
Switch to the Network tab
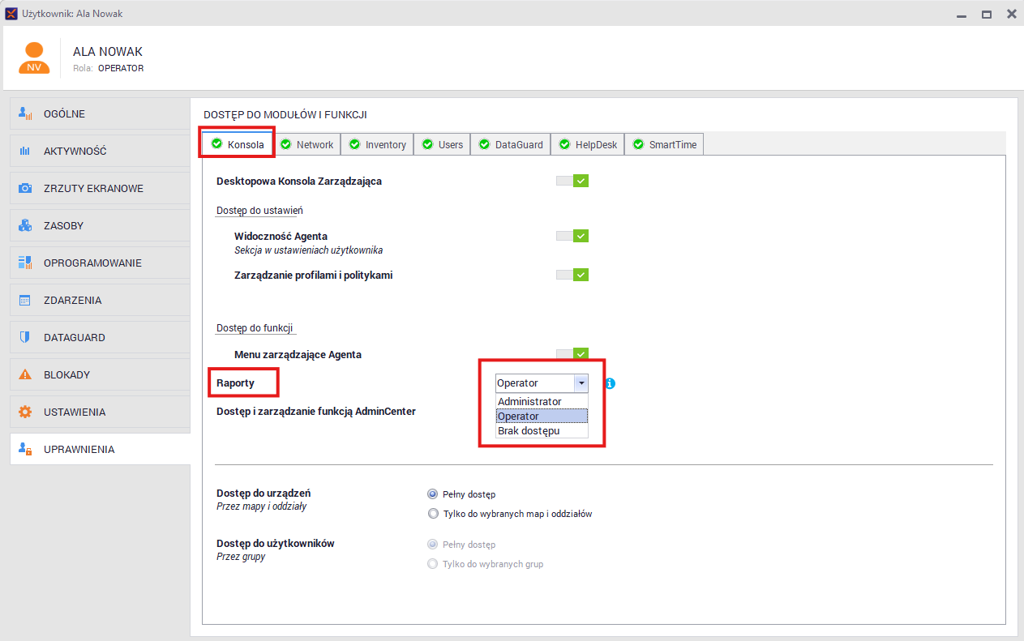pos(307,145)
